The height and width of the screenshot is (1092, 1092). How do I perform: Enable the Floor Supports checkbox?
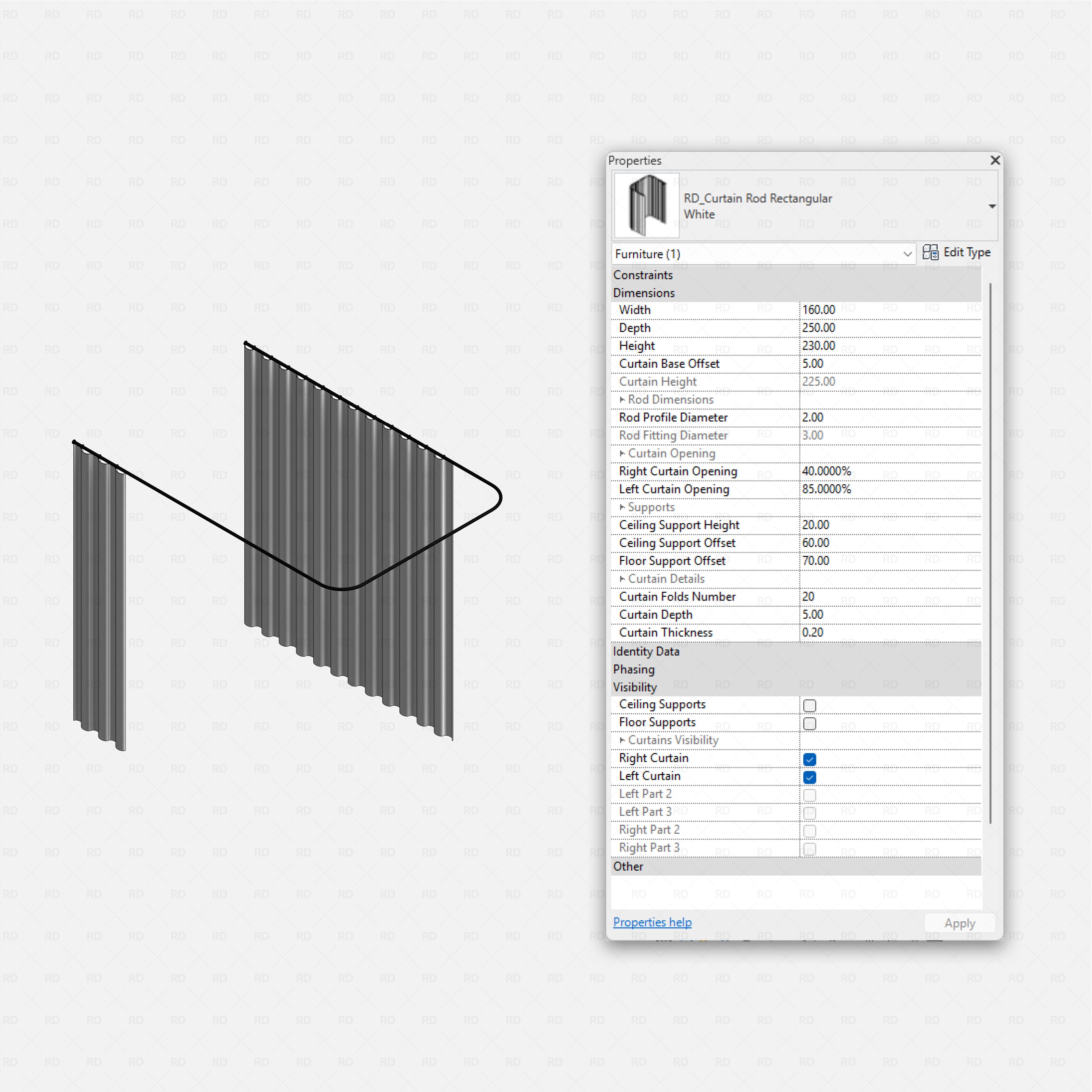[809, 723]
